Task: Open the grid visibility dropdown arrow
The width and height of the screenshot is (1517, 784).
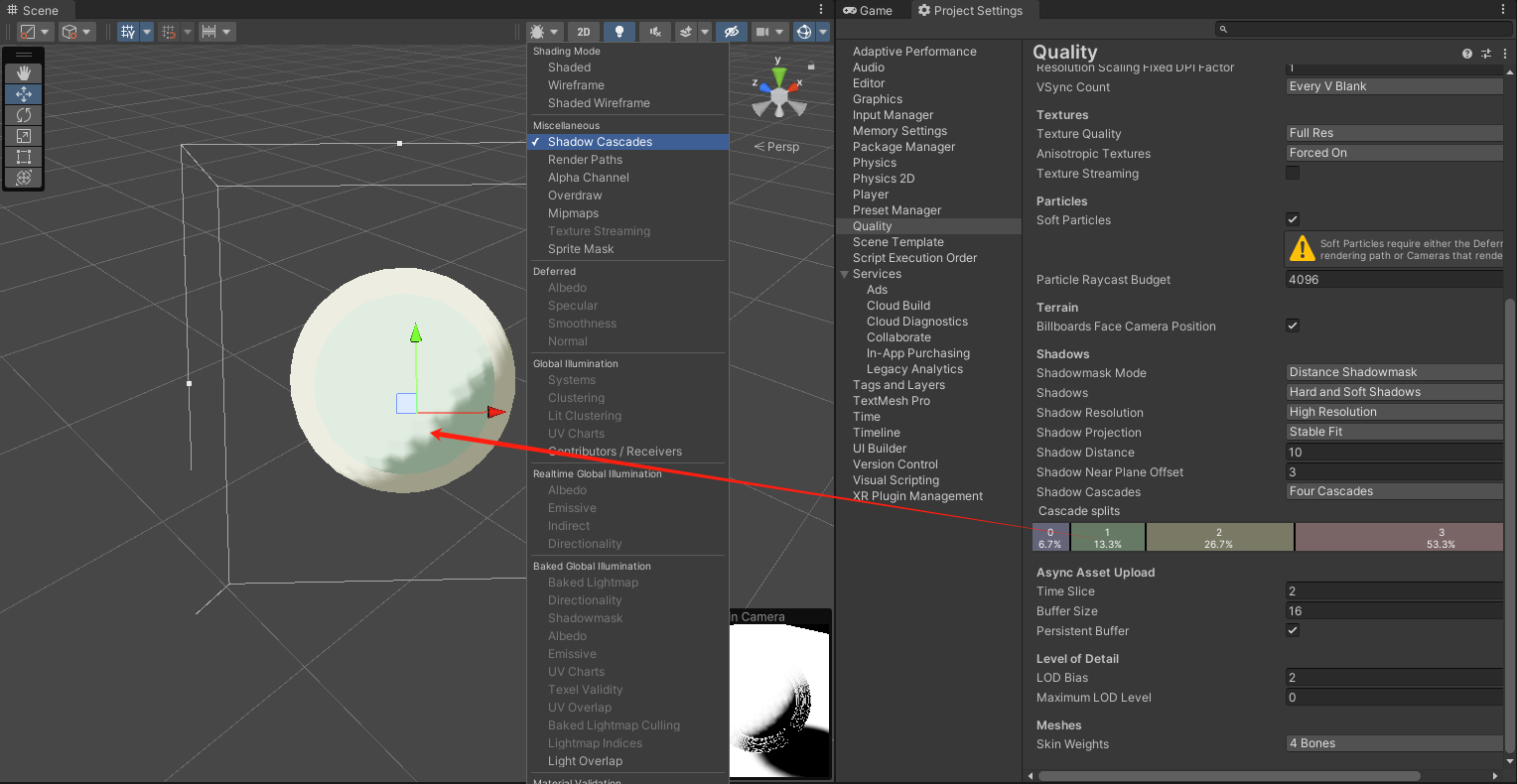Action: pyautogui.click(x=147, y=32)
